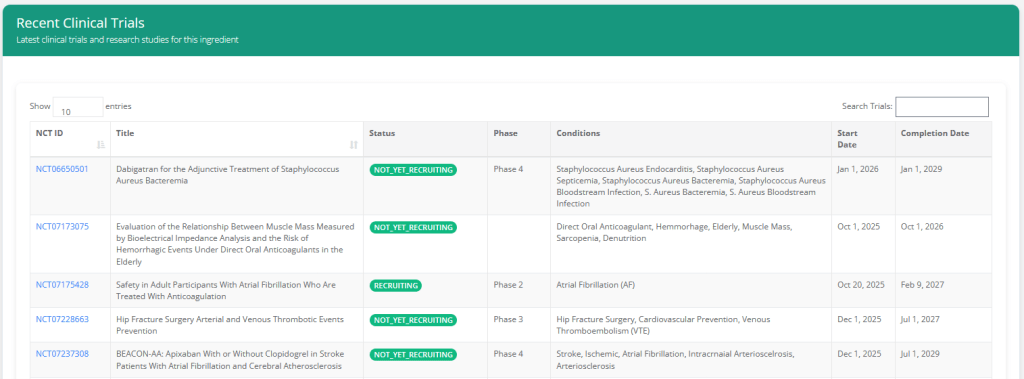
Task: Click completion date Jul 1, 2029
Action: (920, 354)
